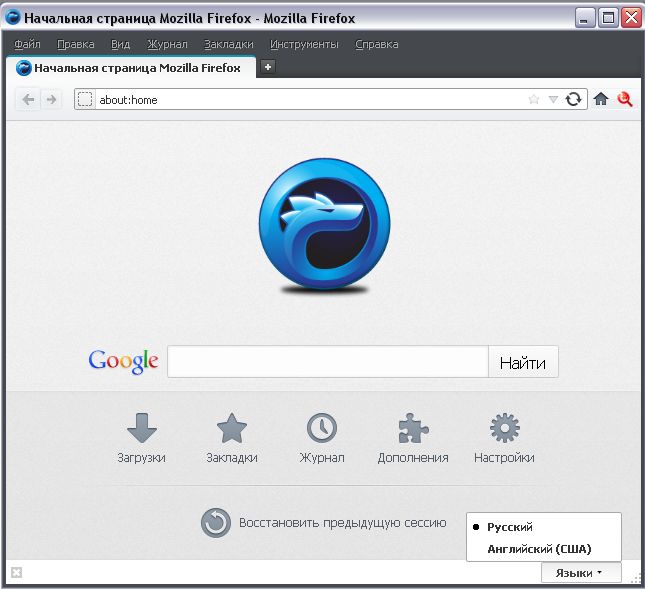Click the restore session circular arrow icon
Screen dimensions: 645x590
(x=216, y=523)
